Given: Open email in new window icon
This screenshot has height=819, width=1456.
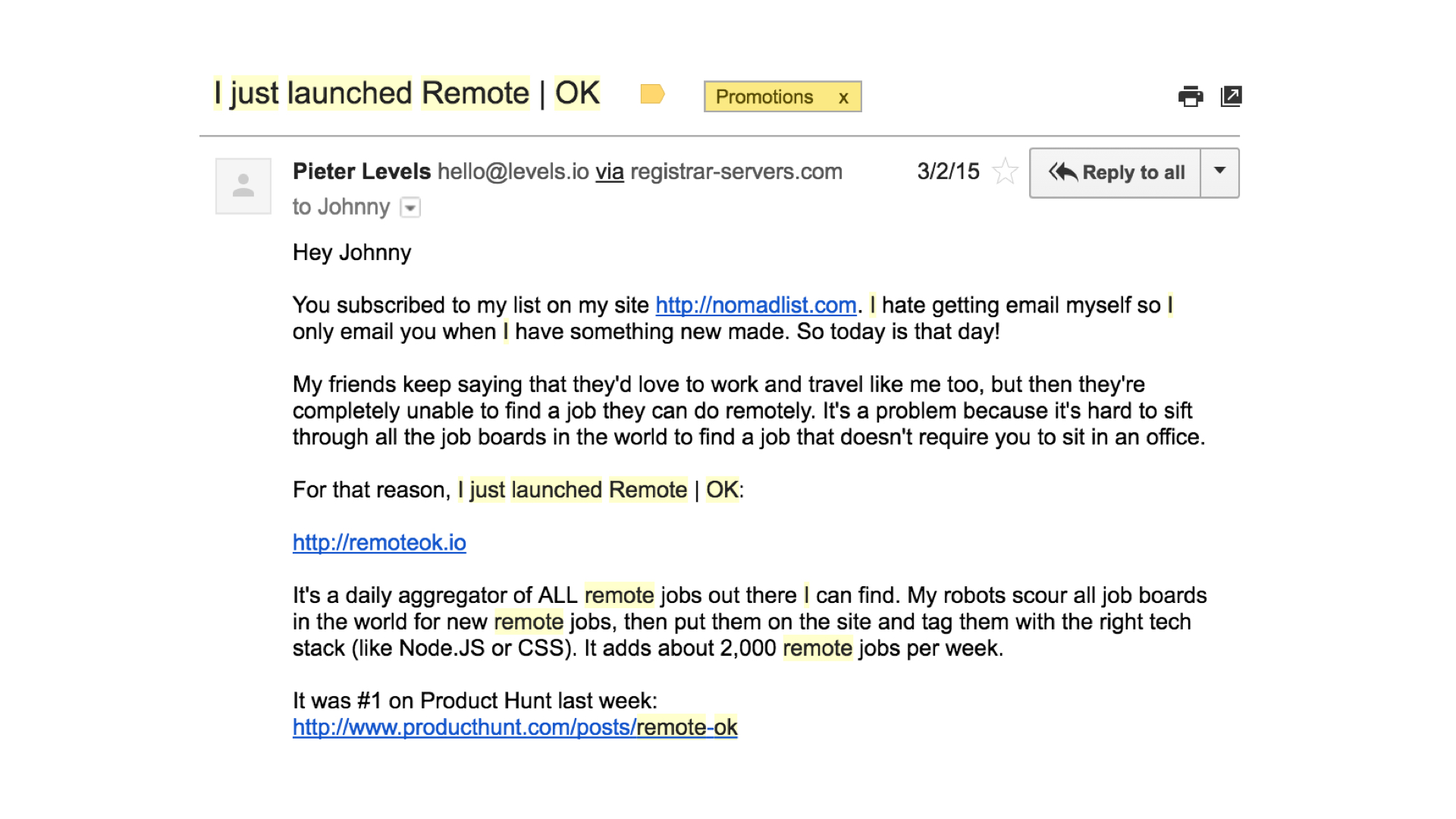Looking at the screenshot, I should pos(1231,96).
